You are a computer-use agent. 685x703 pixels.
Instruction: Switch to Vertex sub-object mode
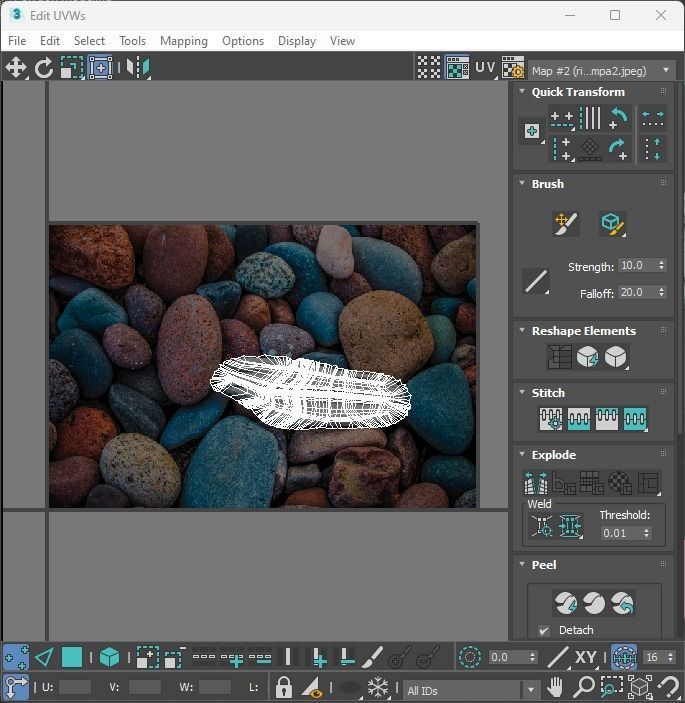coord(16,658)
